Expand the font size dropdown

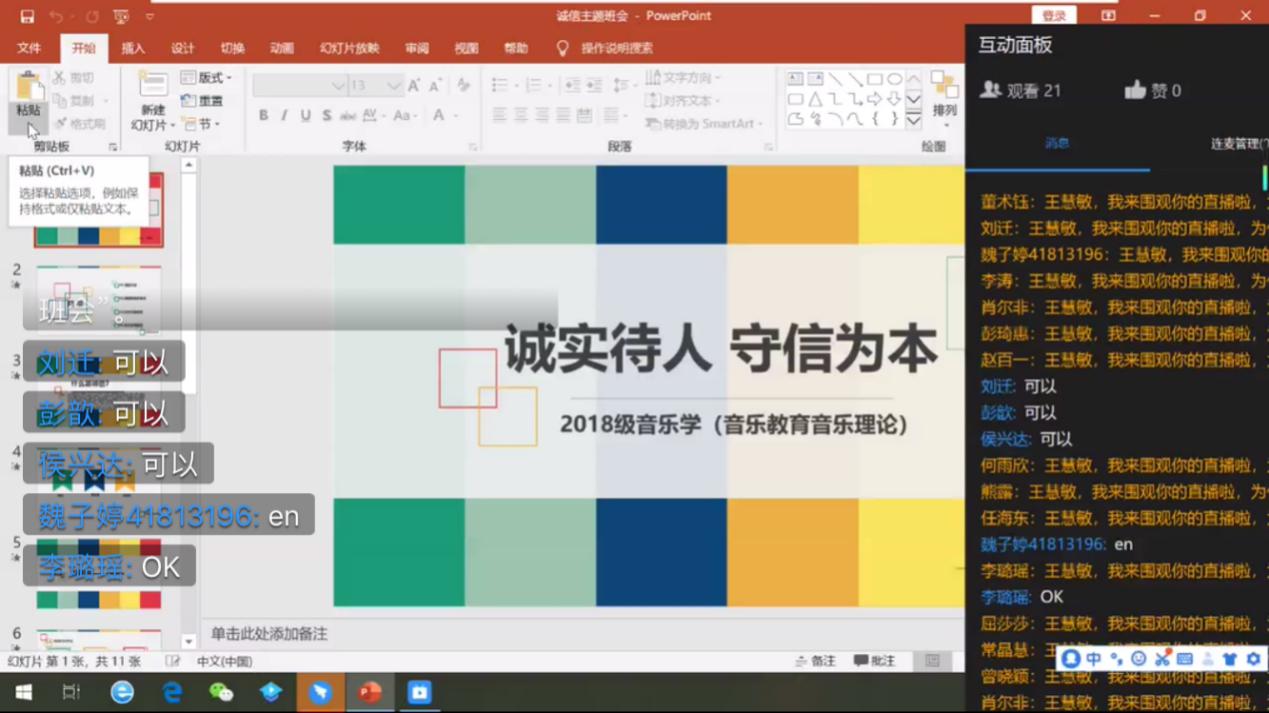pyautogui.click(x=393, y=86)
